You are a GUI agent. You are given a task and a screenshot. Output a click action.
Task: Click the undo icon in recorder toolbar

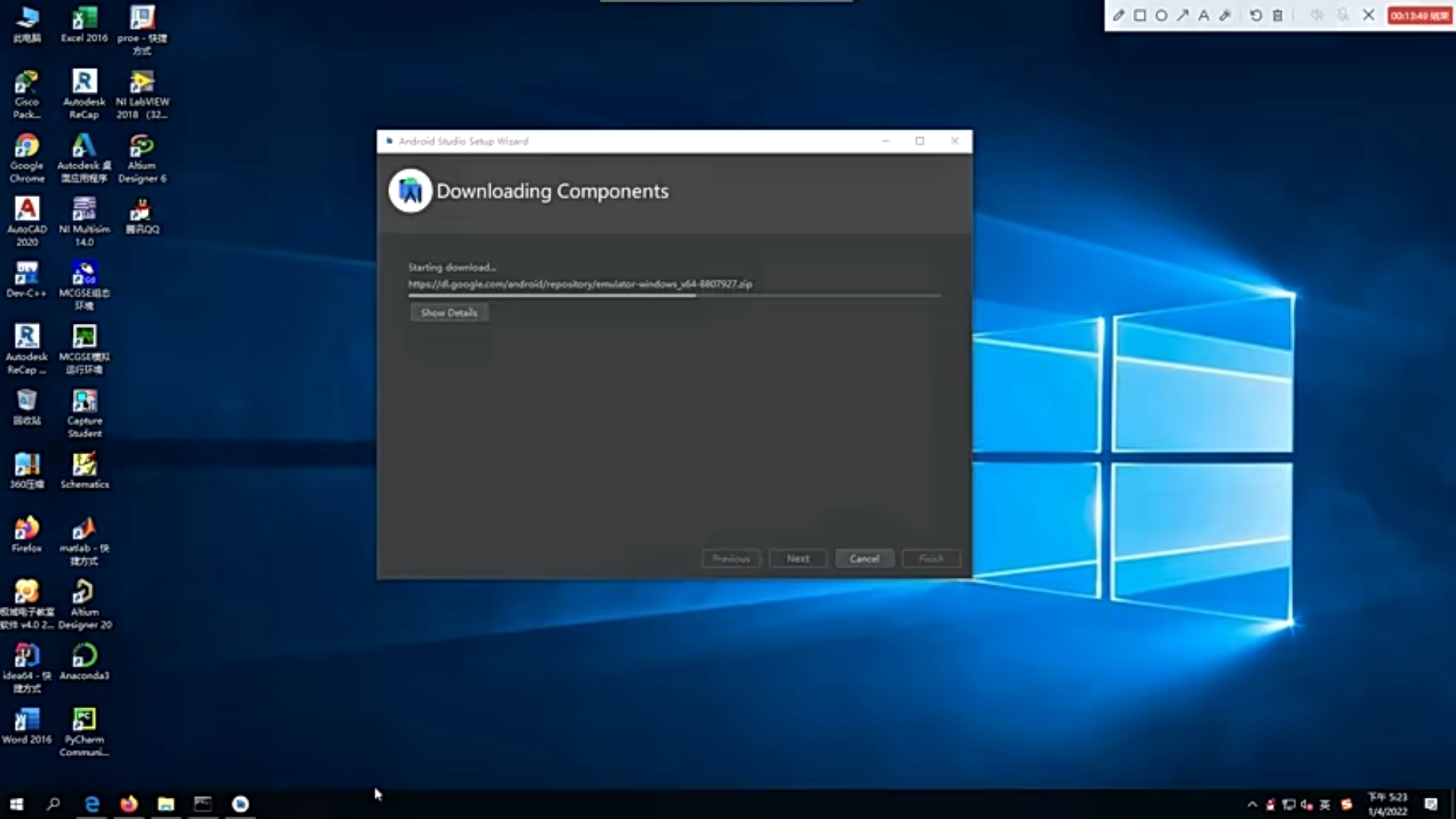point(1256,15)
